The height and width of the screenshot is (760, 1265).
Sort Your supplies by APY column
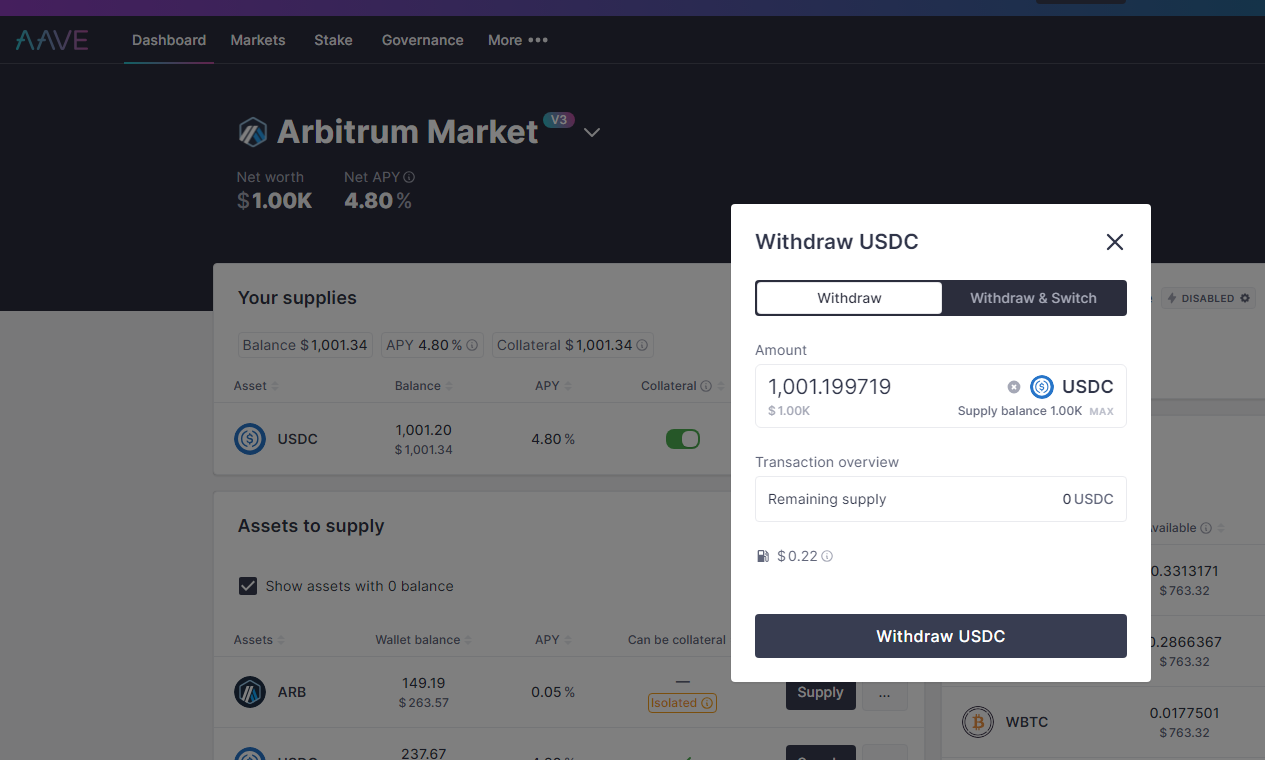coord(553,386)
